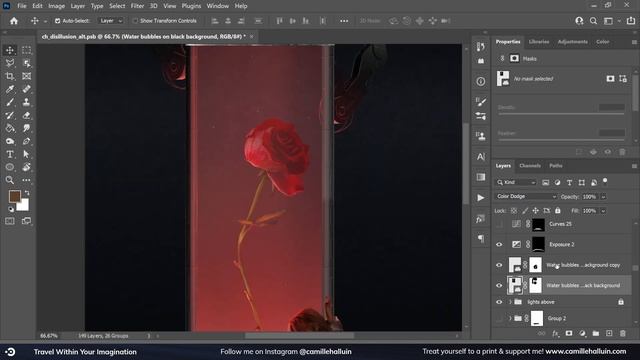Open the Actions play icon panel

point(481,198)
